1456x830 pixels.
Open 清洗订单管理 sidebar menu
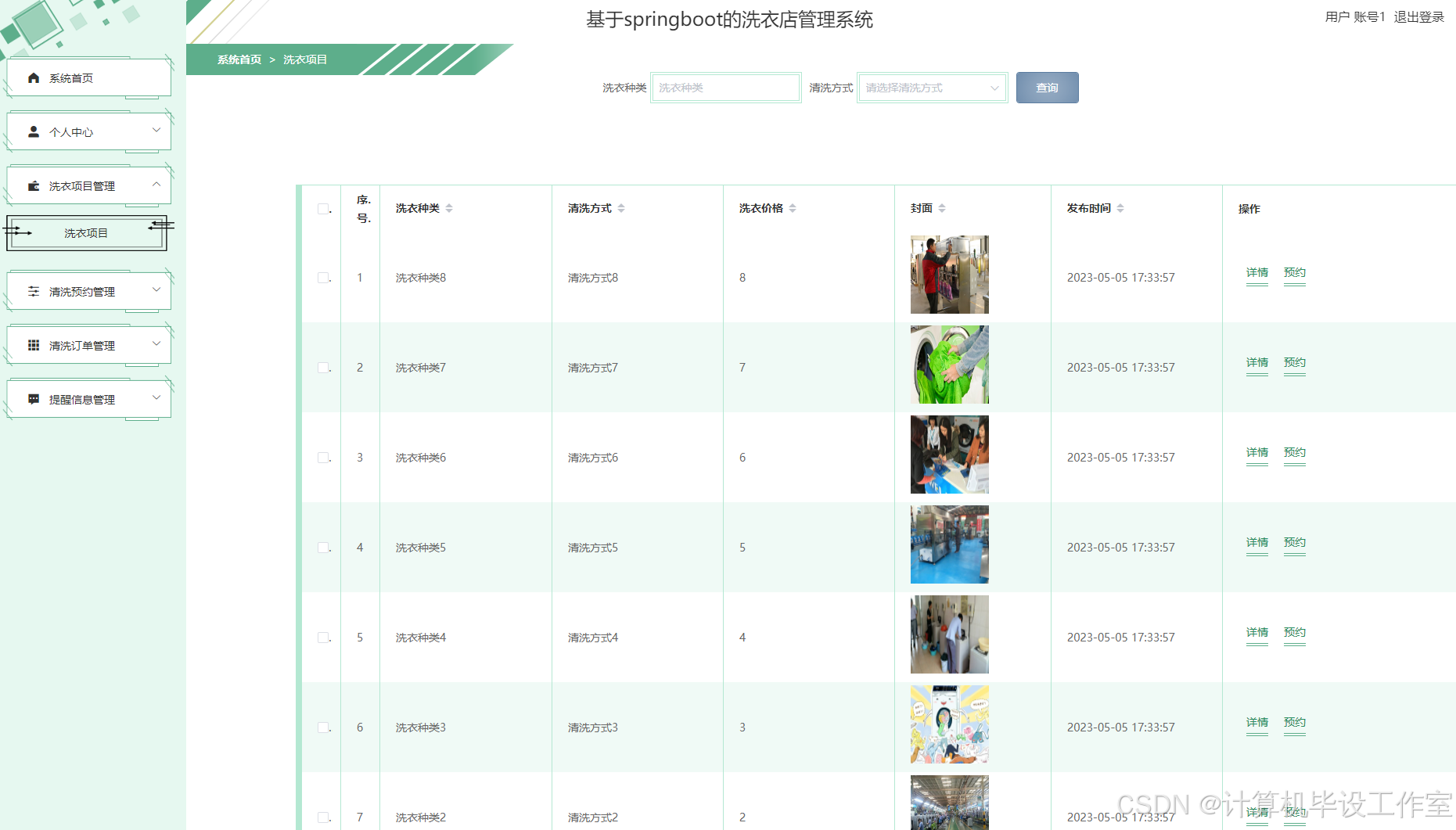point(88,346)
